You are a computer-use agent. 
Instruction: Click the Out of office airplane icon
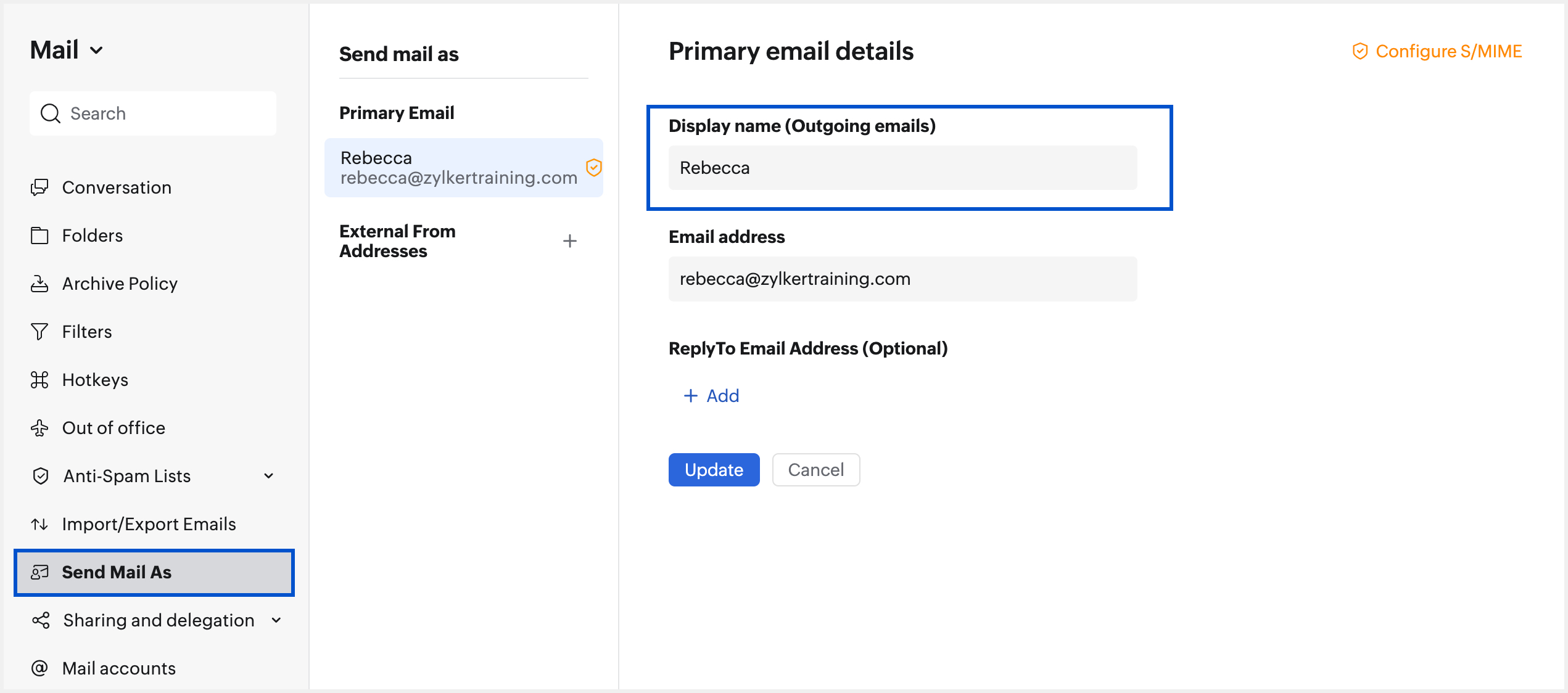tap(39, 428)
